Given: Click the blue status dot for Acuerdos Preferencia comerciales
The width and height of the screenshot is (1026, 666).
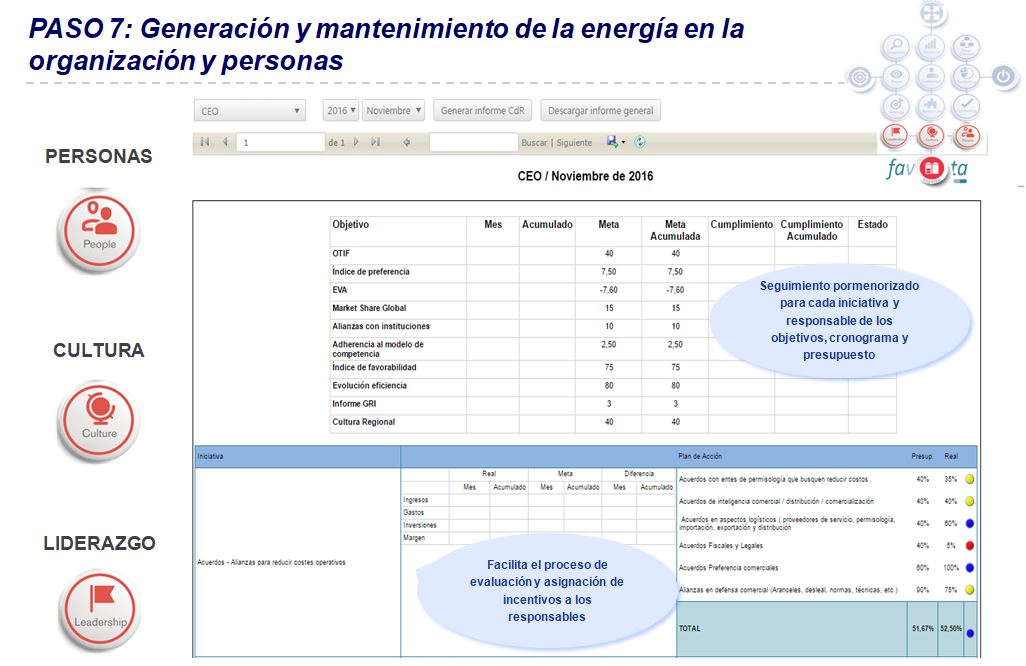Looking at the screenshot, I should pos(970,568).
